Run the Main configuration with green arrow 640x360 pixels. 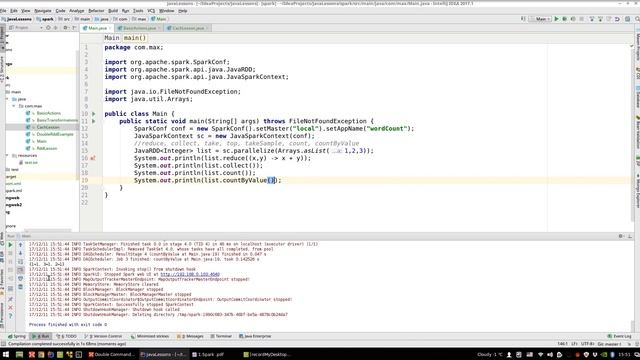click(x=556, y=19)
